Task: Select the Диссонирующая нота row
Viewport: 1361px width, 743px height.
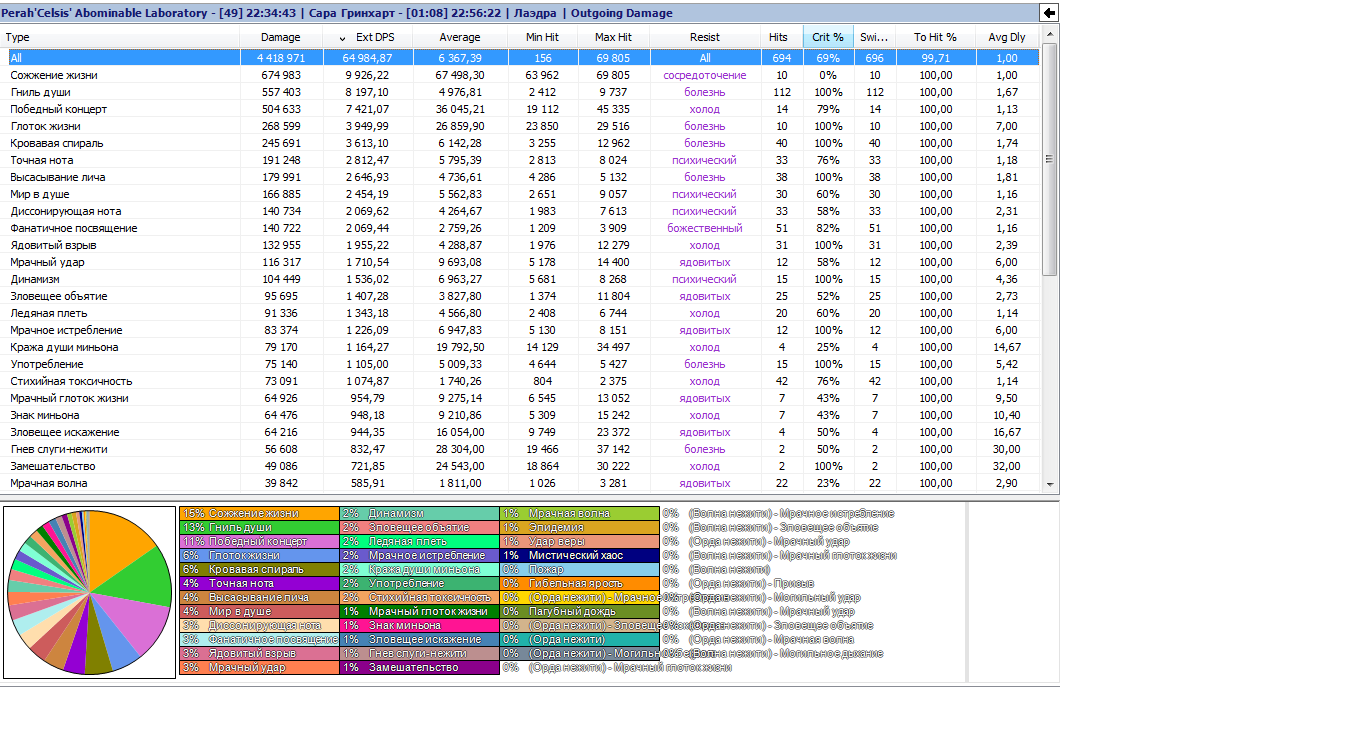Action: coord(520,211)
